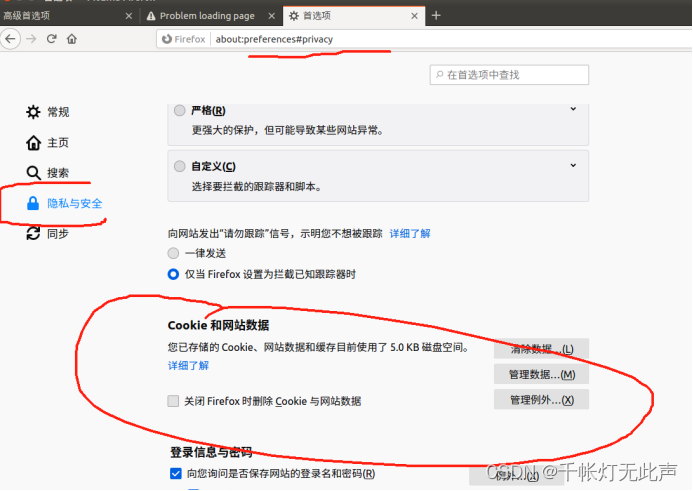Open the 主页 preferences category
This screenshot has height=491, width=693.
47,143
